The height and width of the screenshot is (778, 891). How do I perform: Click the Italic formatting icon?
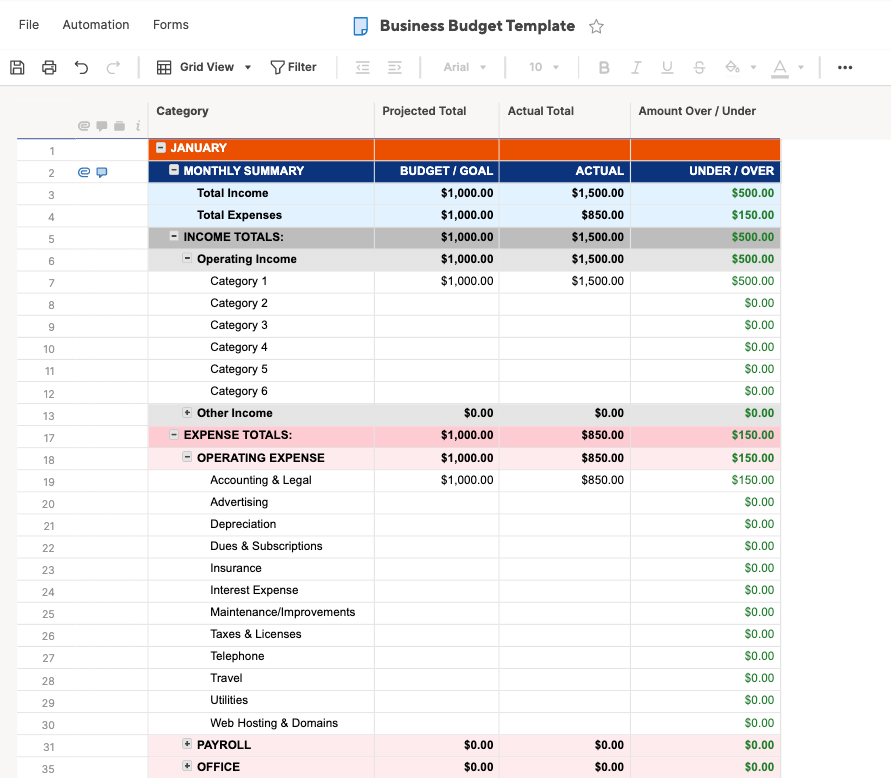[x=636, y=67]
